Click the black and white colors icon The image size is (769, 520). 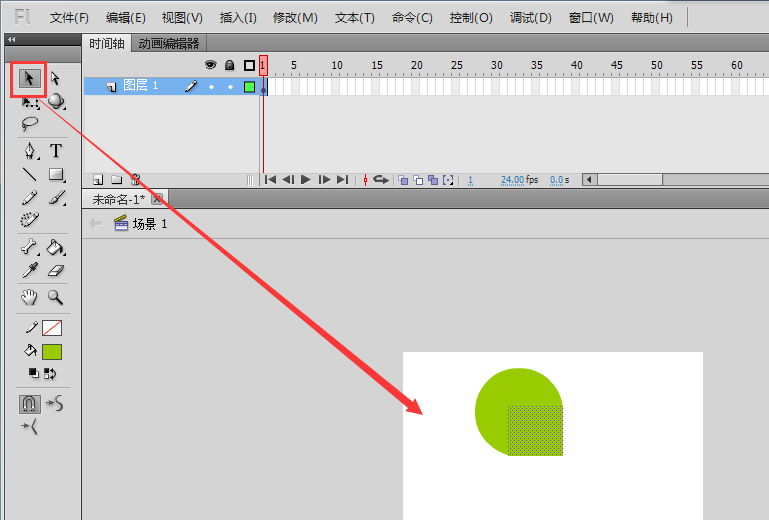point(33,373)
